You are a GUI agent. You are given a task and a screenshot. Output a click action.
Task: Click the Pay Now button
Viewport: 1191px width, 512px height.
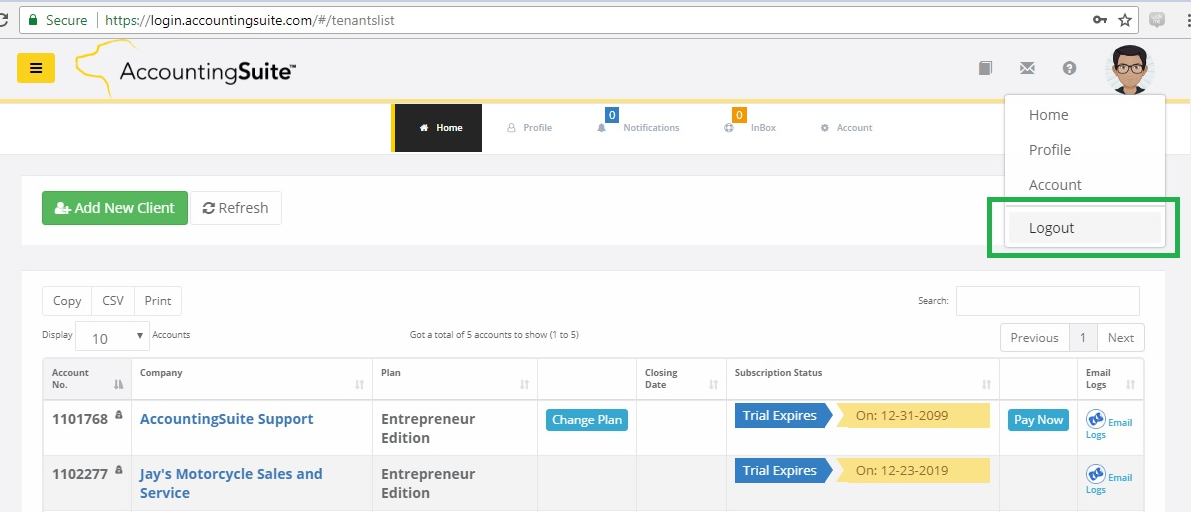(1038, 419)
